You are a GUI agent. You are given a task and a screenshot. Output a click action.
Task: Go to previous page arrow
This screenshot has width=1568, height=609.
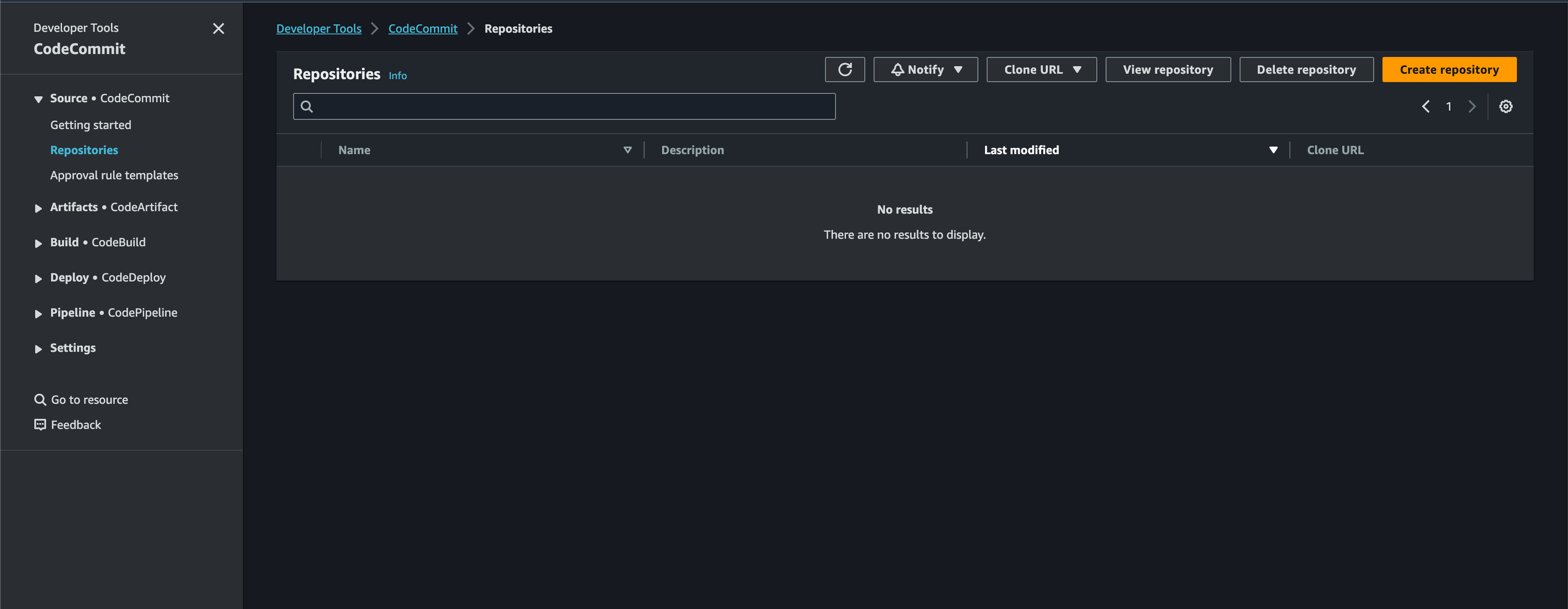click(x=1426, y=106)
